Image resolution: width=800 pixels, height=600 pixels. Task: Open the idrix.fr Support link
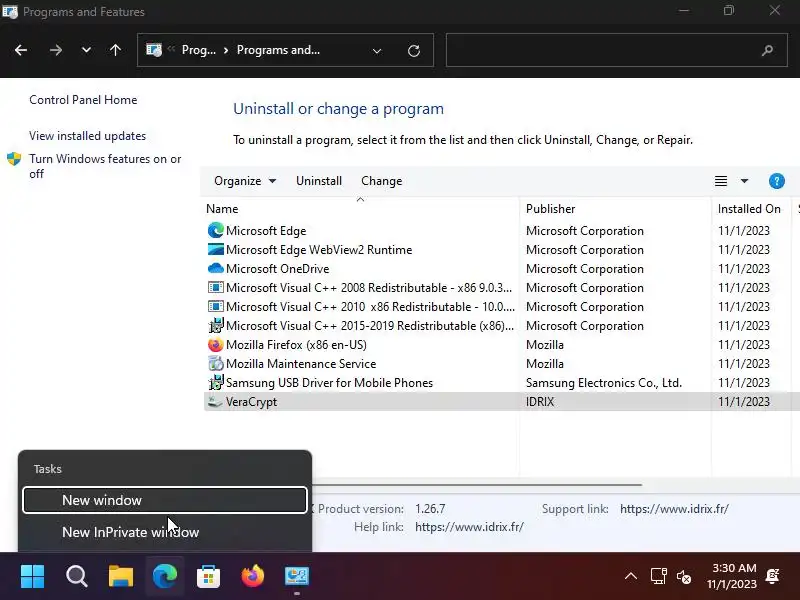[x=674, y=509]
